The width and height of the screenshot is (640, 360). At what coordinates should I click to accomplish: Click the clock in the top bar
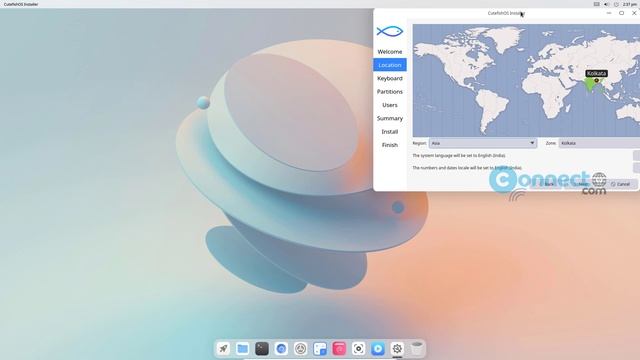point(630,4)
